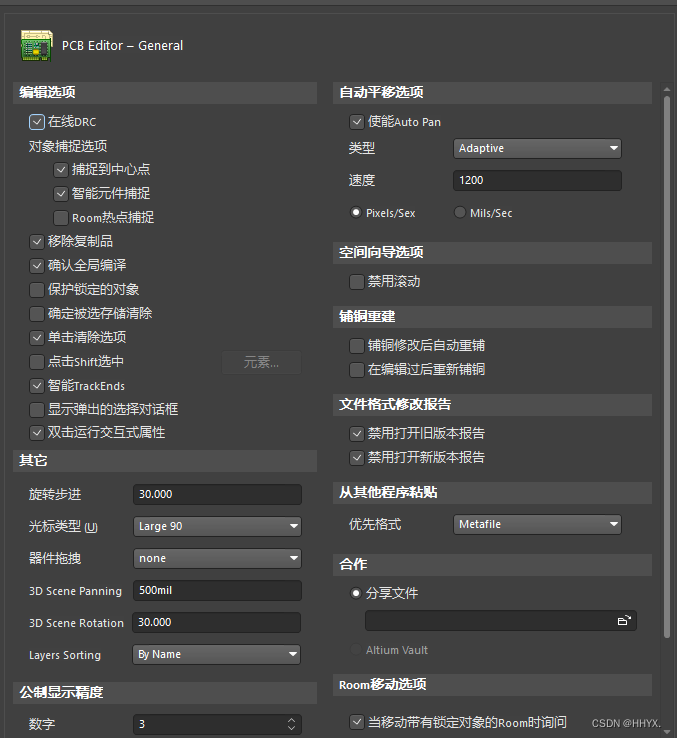Click the 数字 precision spinner arrows
Image resolution: width=677 pixels, height=738 pixels.
pyautogui.click(x=291, y=724)
